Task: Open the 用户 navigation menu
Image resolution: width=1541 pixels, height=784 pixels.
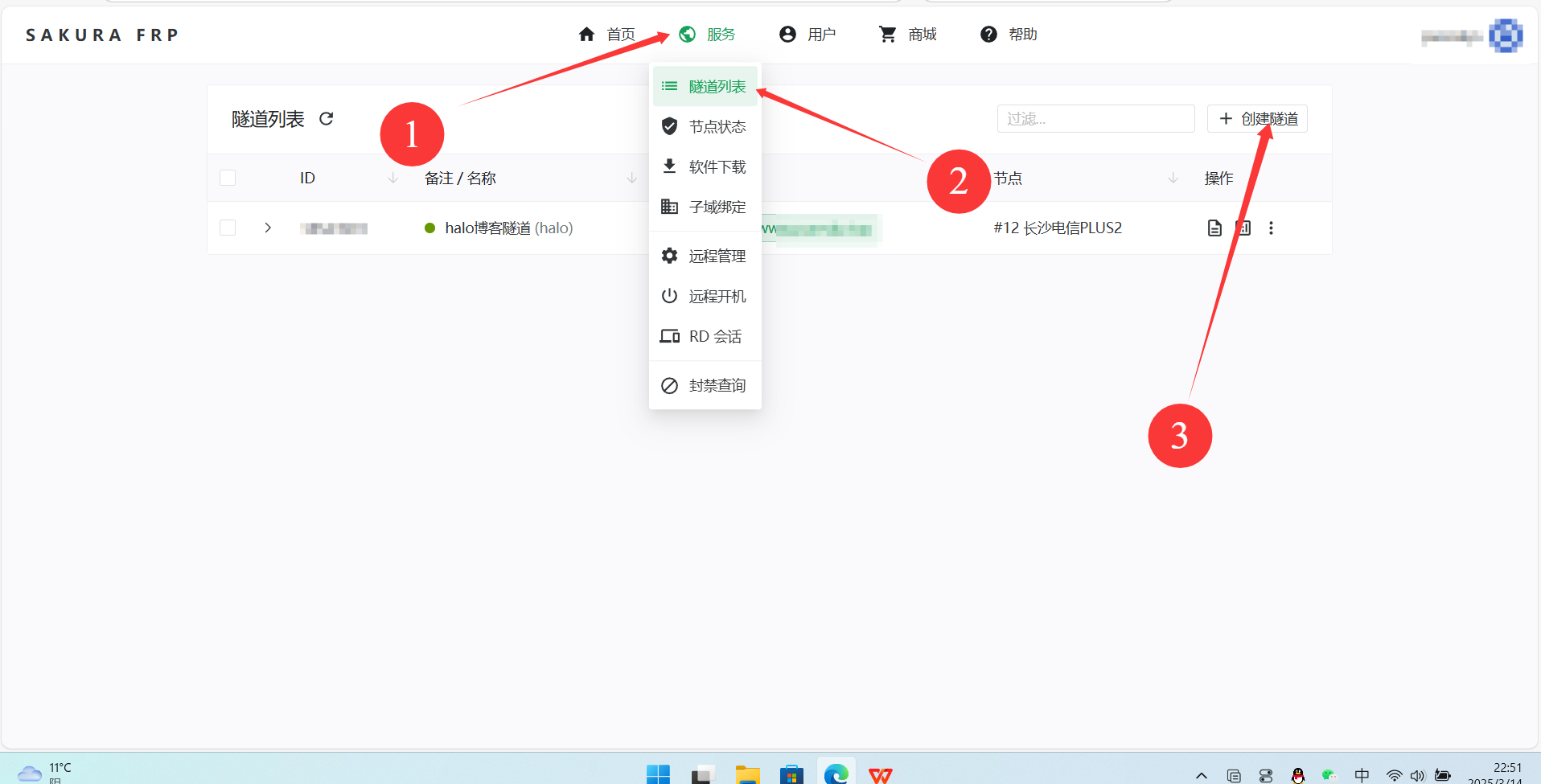Action: point(807,35)
